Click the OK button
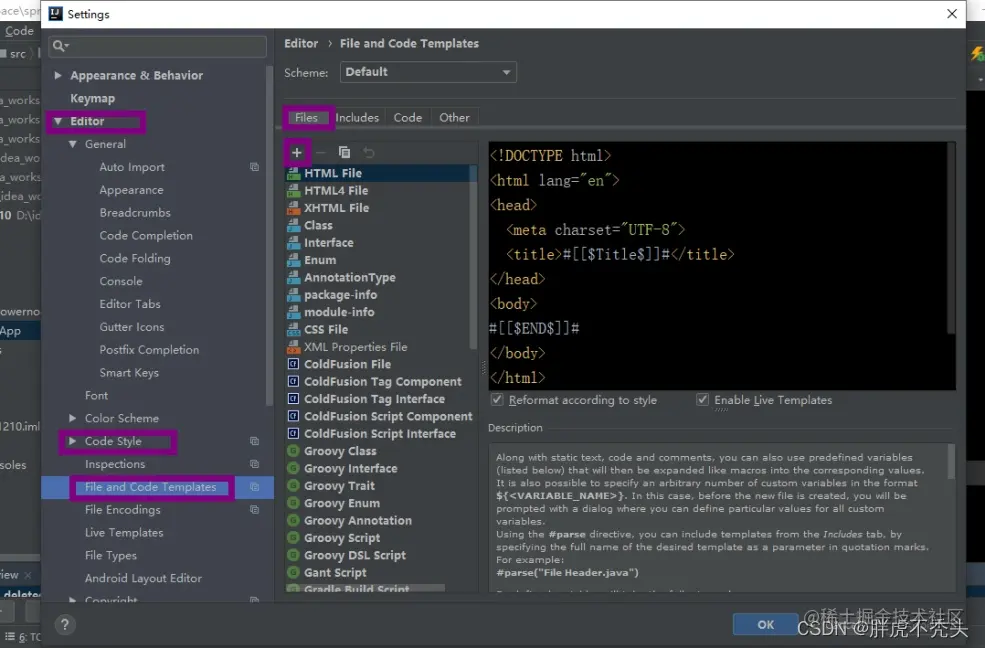Viewport: 985px width, 648px height. [x=765, y=625]
